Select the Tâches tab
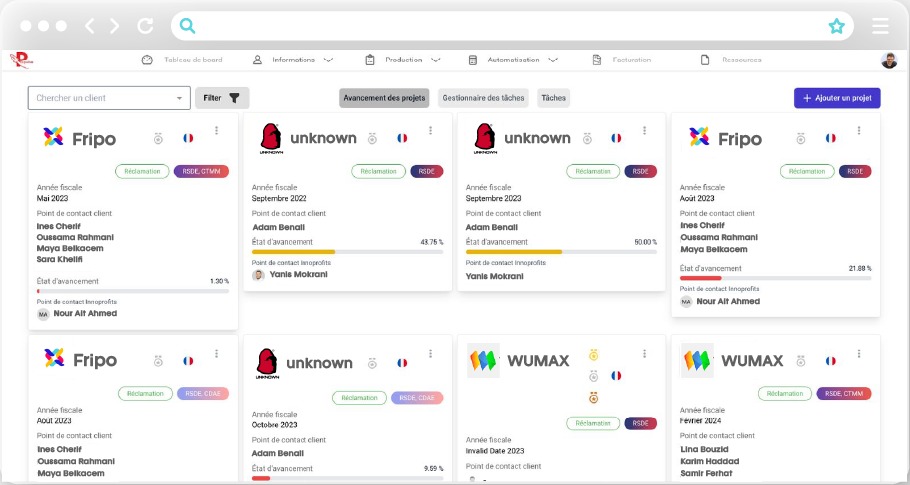This screenshot has width=910, height=485. point(553,98)
